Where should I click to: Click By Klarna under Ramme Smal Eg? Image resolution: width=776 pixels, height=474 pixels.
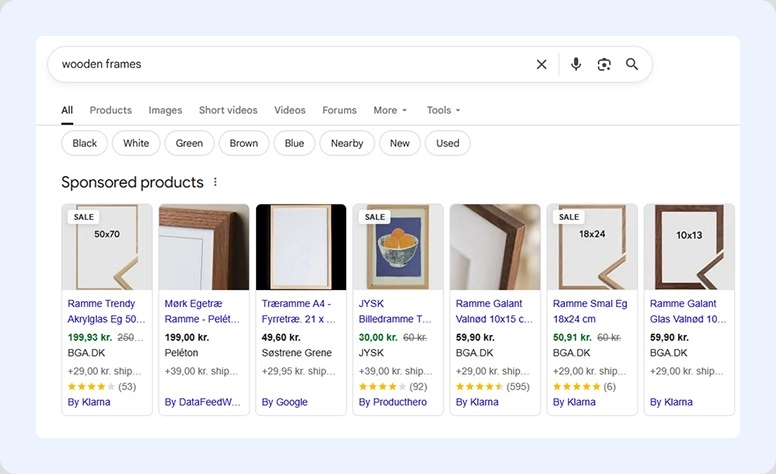[574, 402]
